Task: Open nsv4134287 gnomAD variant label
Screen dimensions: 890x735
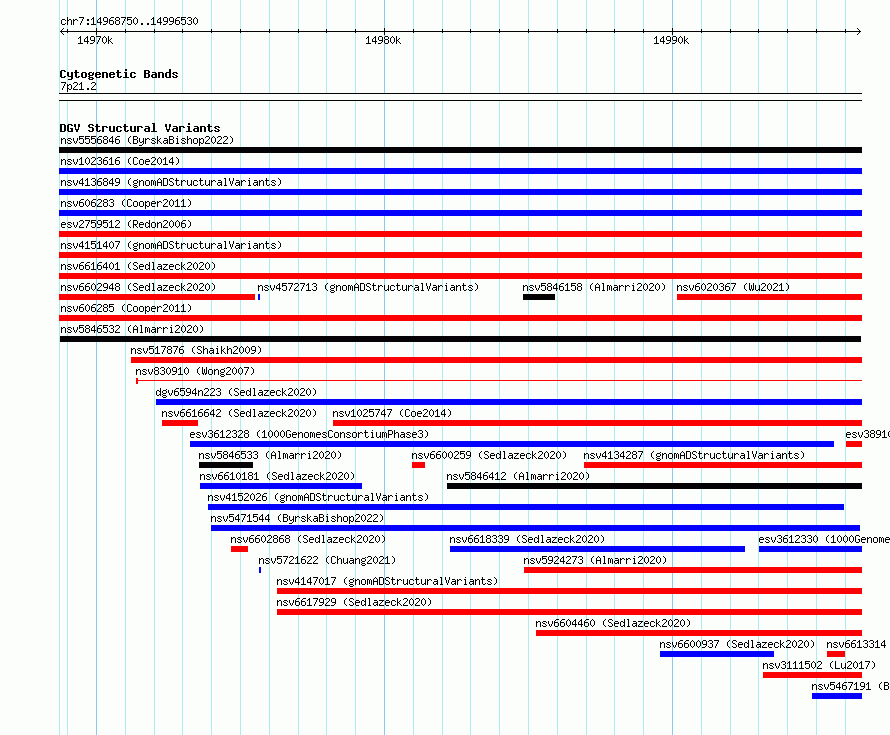Action: [x=694, y=455]
